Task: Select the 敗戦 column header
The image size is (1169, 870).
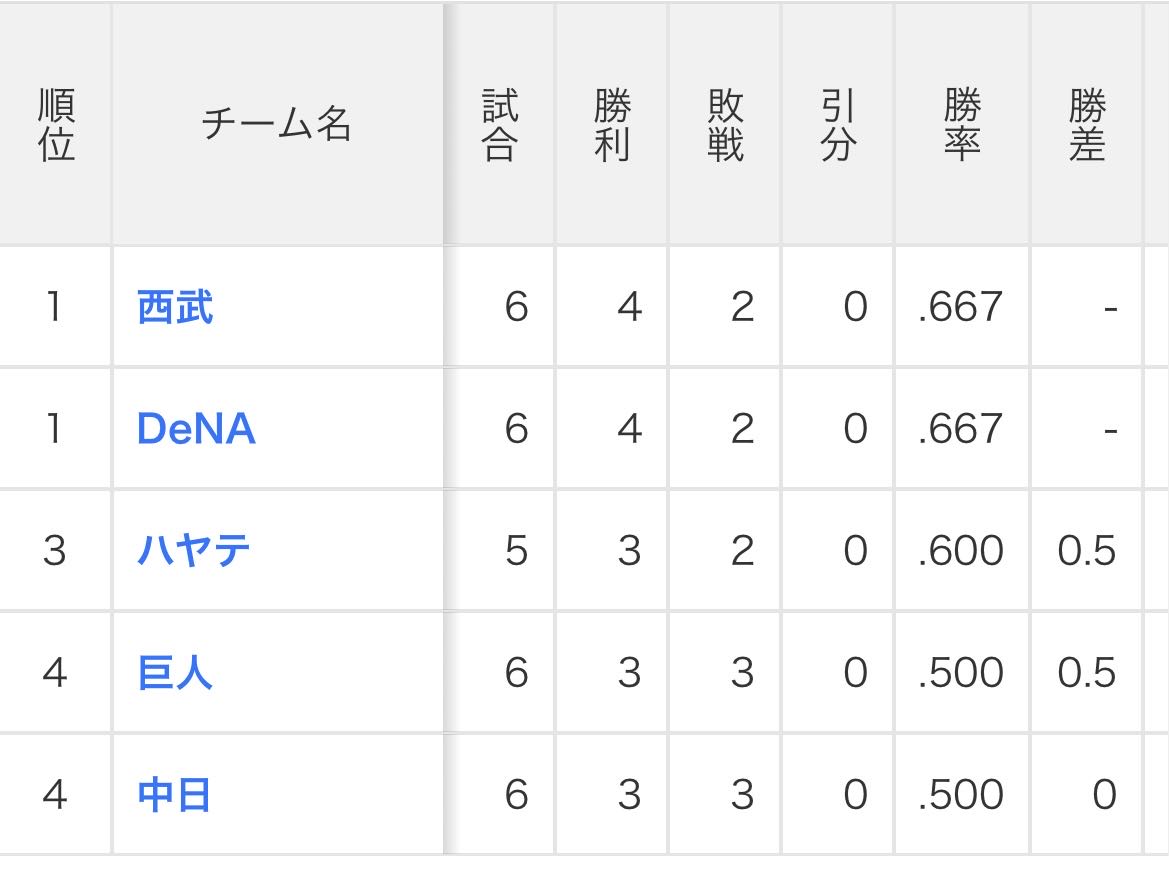Action: pyautogui.click(x=725, y=125)
